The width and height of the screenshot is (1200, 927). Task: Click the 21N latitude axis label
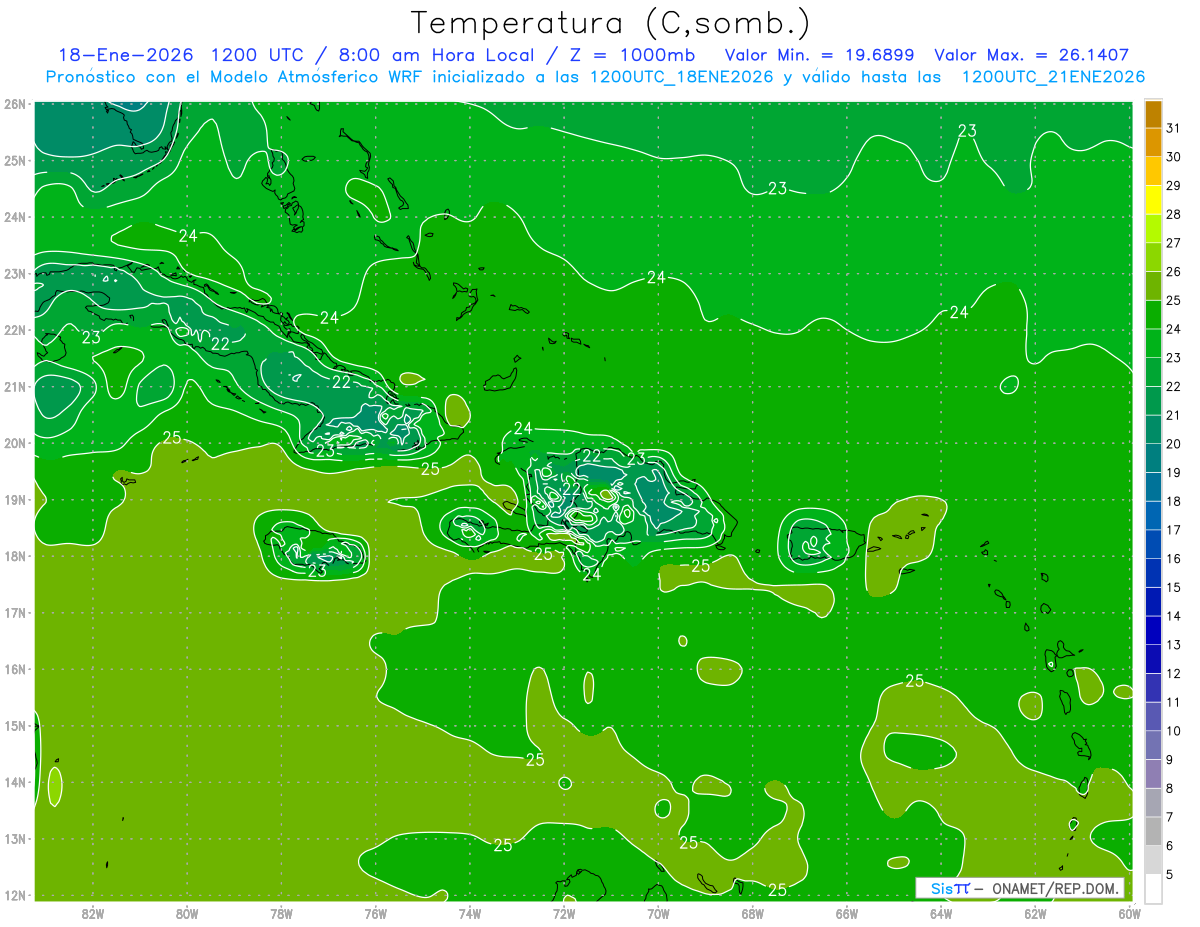coord(14,386)
